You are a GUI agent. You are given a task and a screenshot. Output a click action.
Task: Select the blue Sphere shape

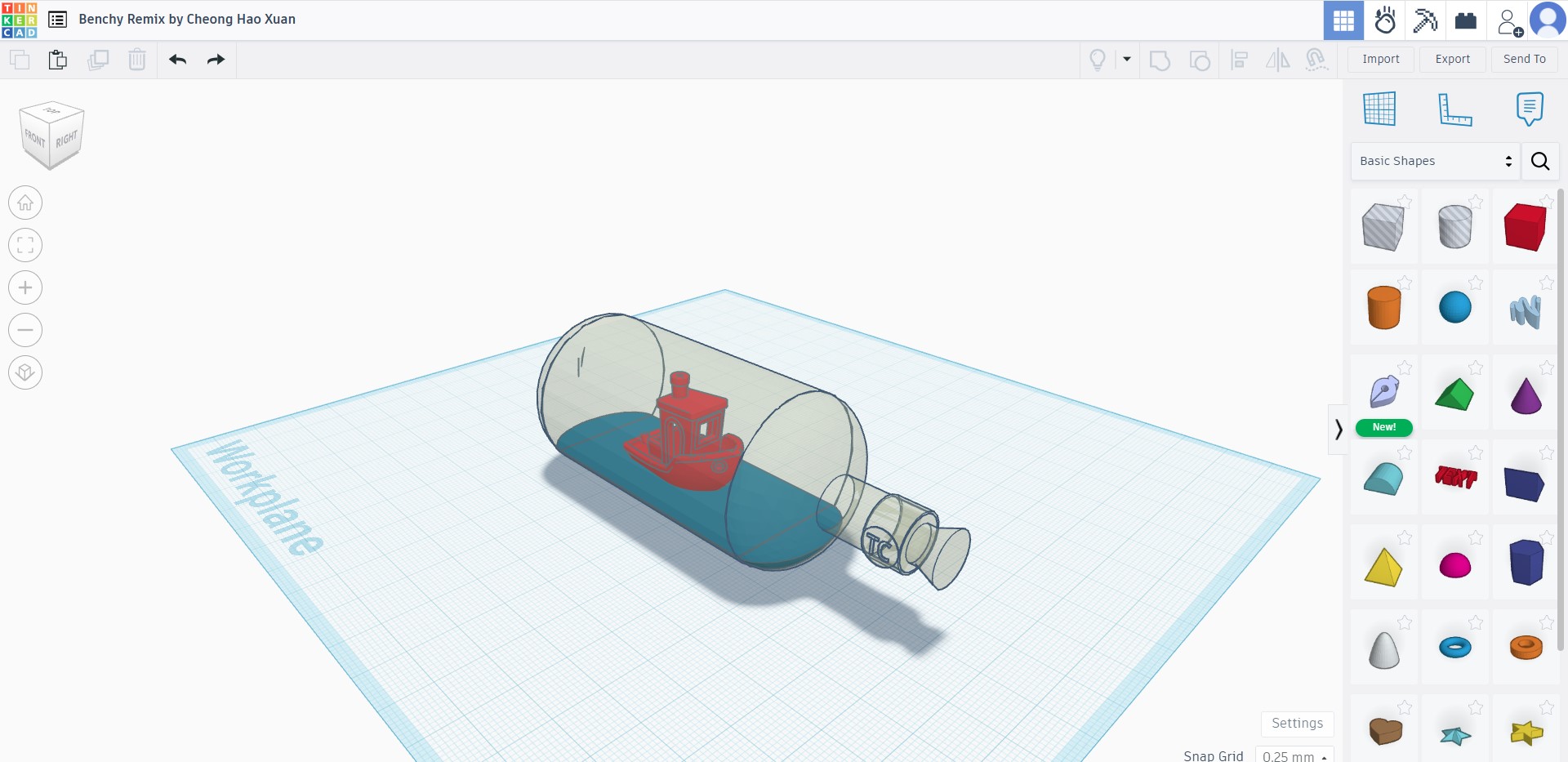point(1454,308)
